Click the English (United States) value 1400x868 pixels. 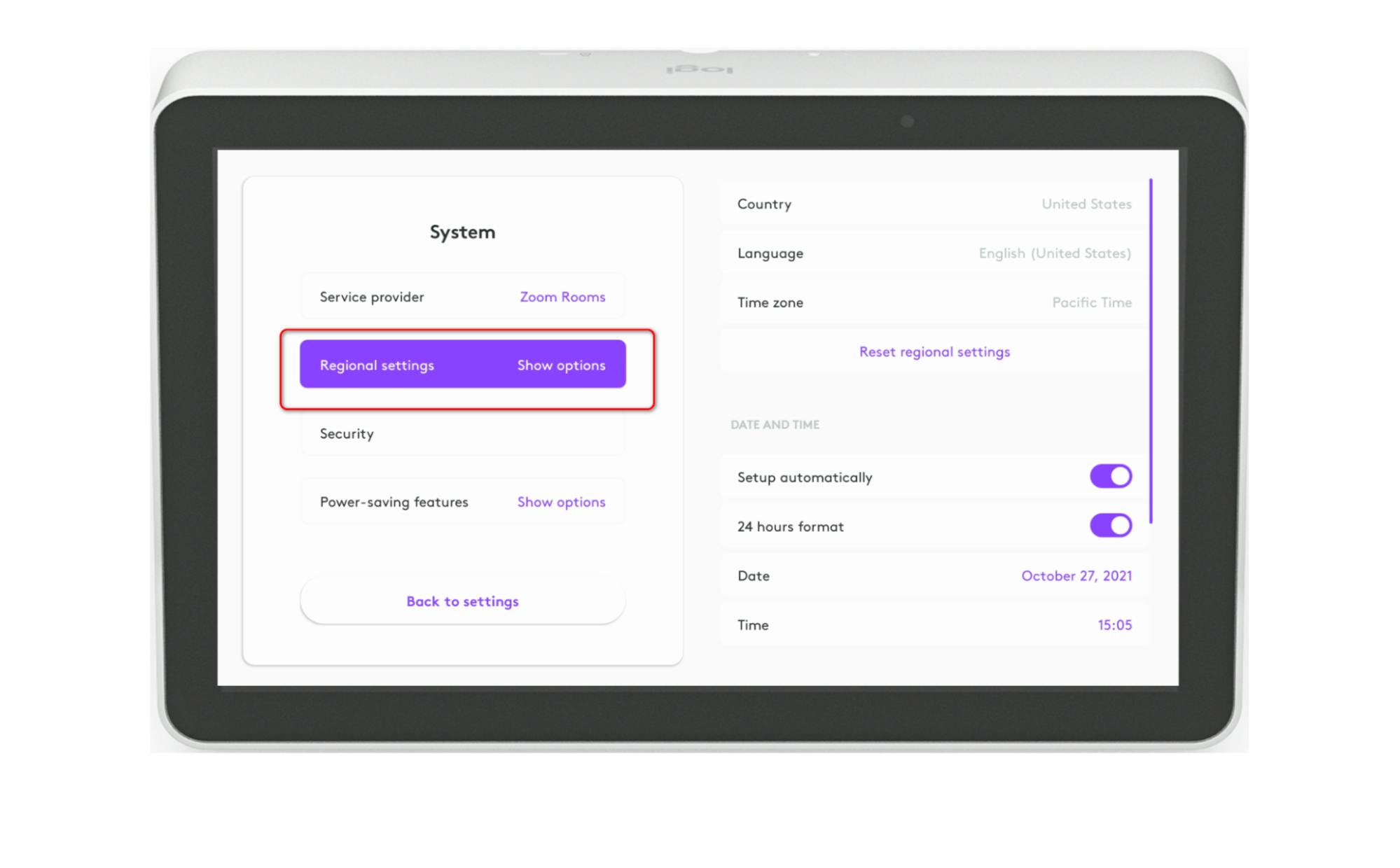click(x=1054, y=253)
